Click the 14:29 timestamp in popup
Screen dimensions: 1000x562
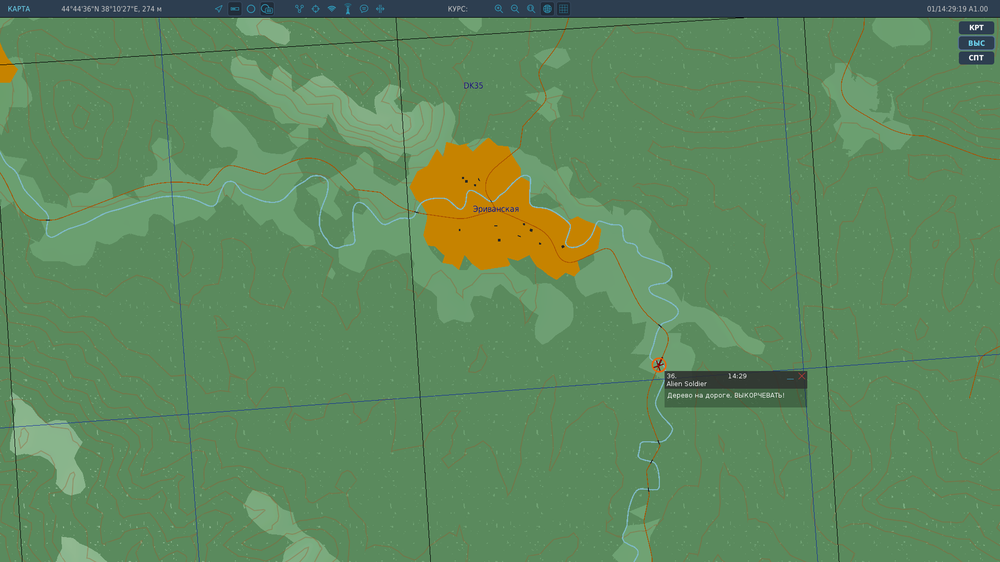(737, 376)
